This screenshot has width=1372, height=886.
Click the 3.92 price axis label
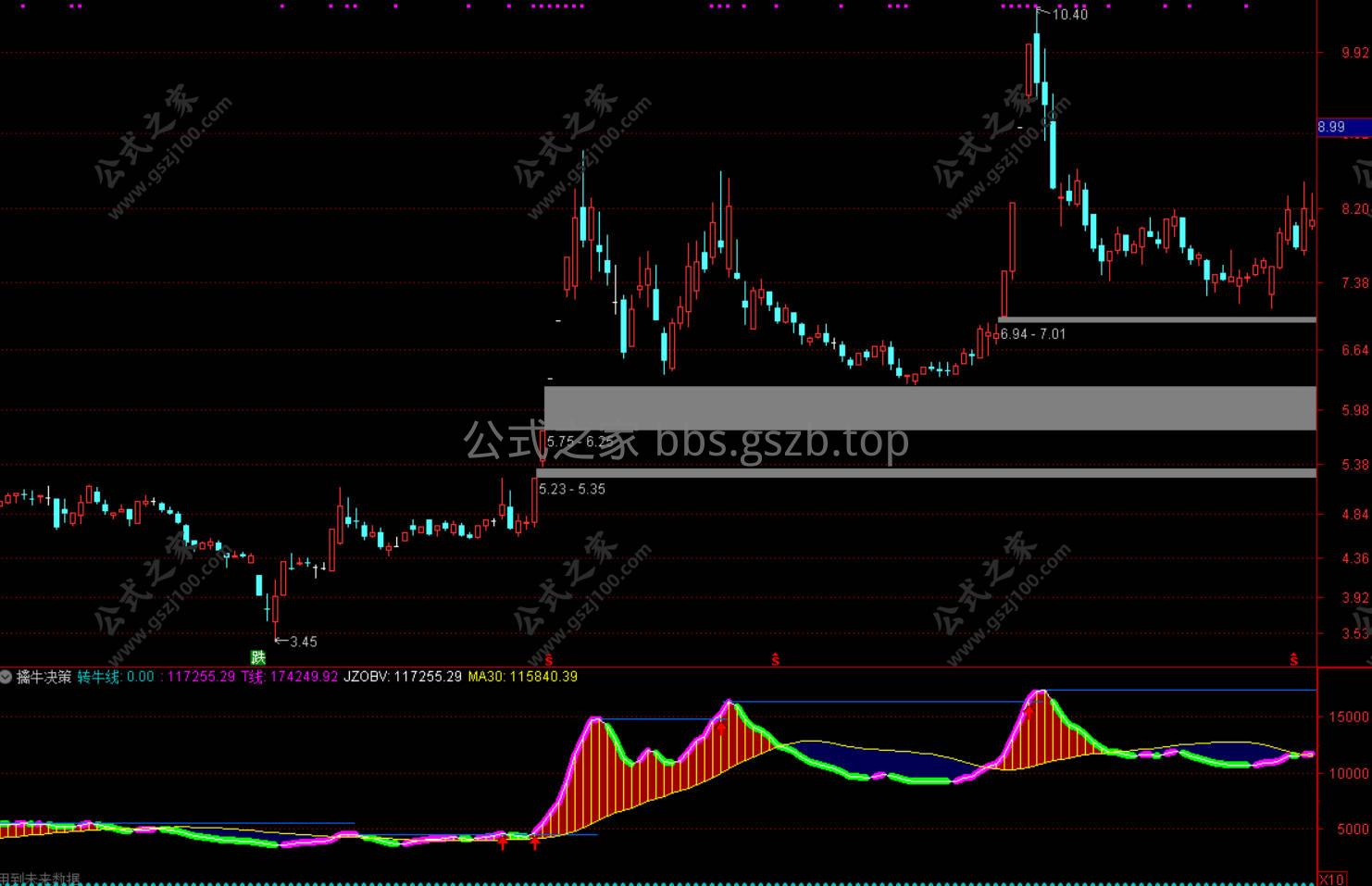tap(1355, 598)
